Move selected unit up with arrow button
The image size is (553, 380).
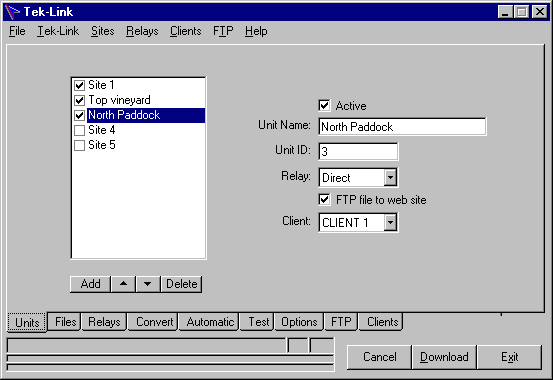[123, 284]
